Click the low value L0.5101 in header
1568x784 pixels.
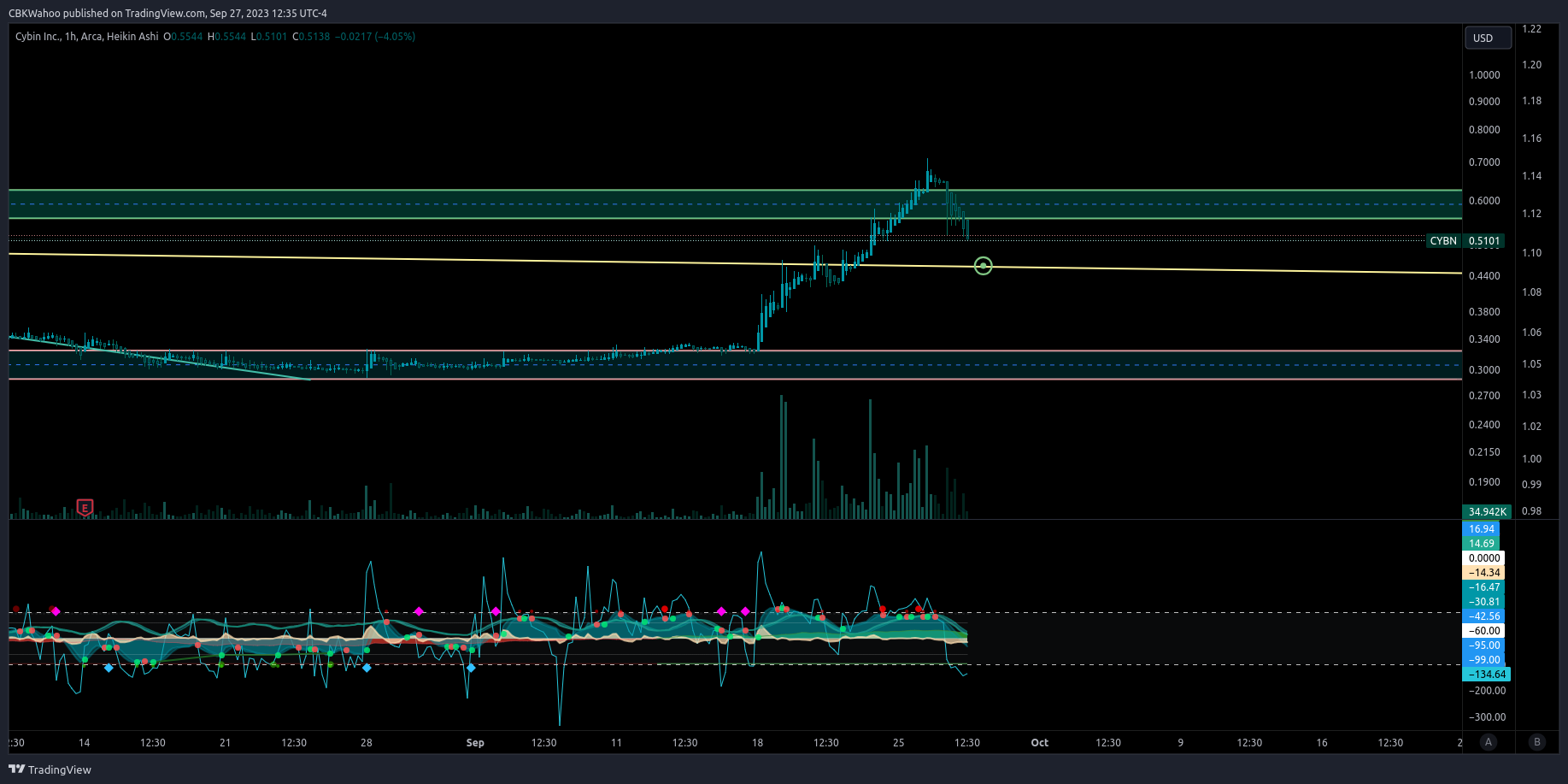(268, 37)
